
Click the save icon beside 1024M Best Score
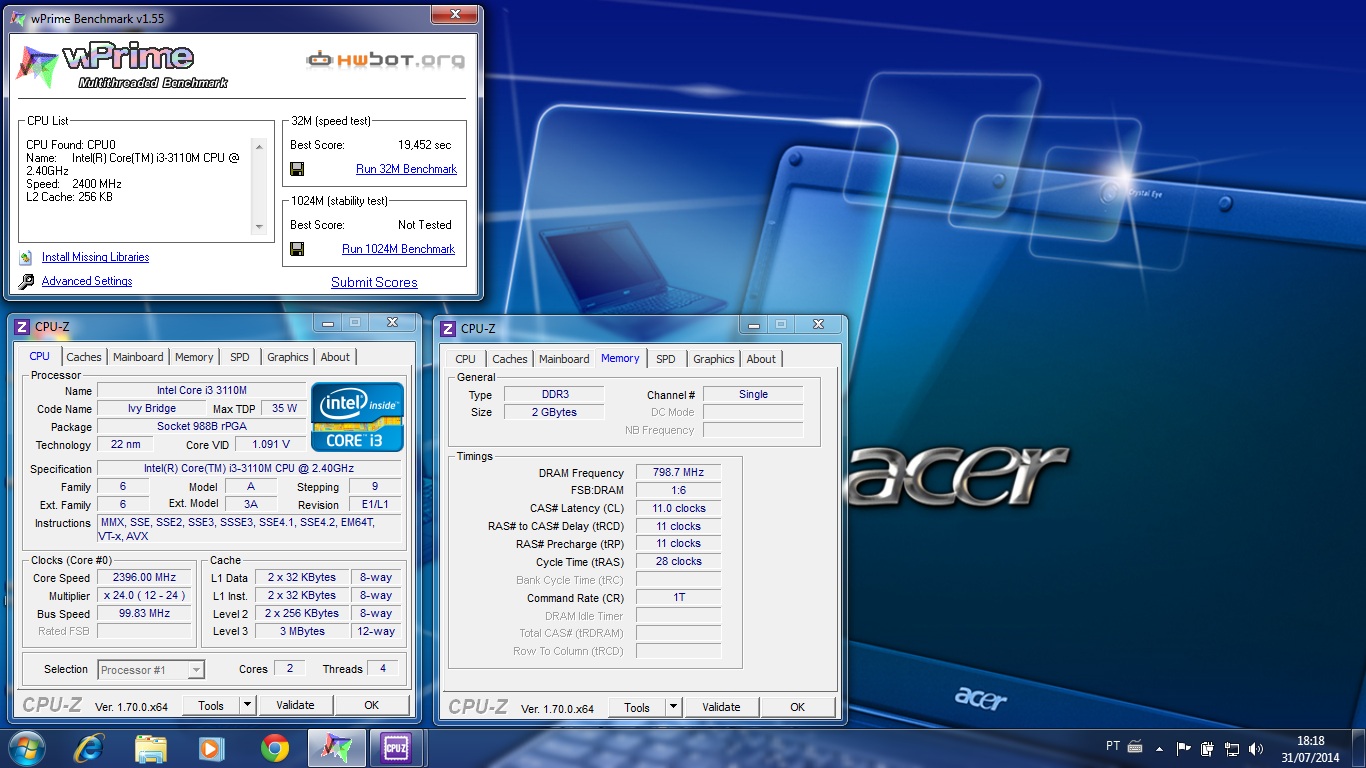pos(297,249)
